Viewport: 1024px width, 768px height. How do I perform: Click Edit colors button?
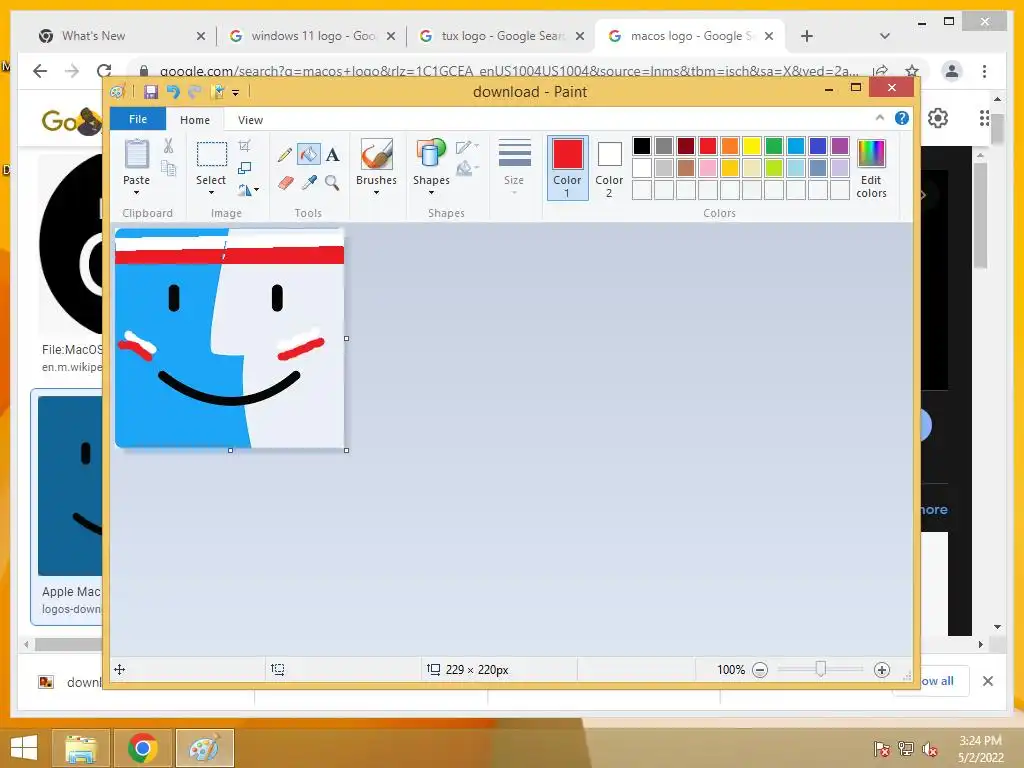pyautogui.click(x=871, y=168)
